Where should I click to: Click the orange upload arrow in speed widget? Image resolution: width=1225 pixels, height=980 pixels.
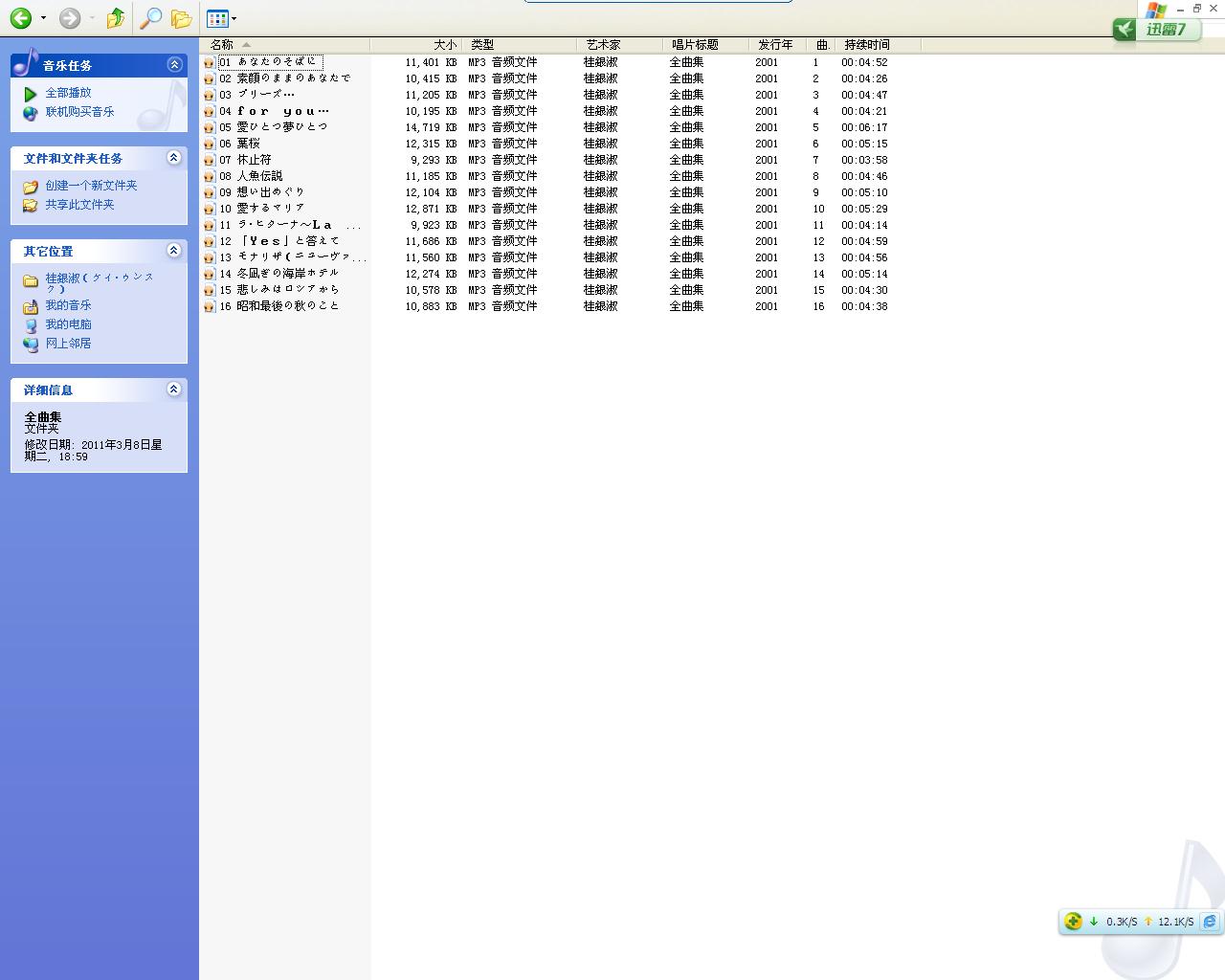click(x=1148, y=922)
